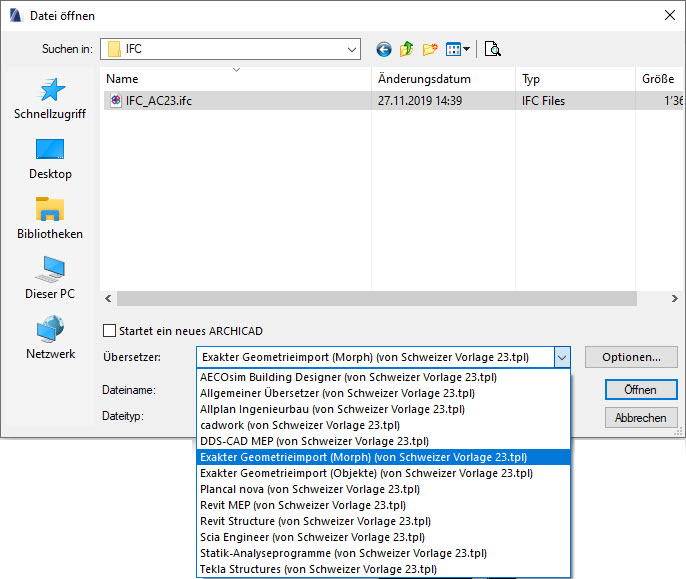Select Dieser PC in the places bar
686x579 pixels.
(x=50, y=278)
